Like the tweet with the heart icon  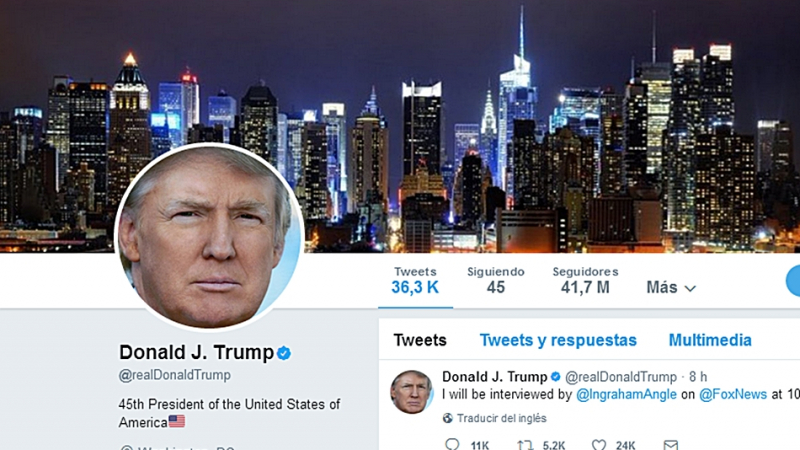pos(598,445)
